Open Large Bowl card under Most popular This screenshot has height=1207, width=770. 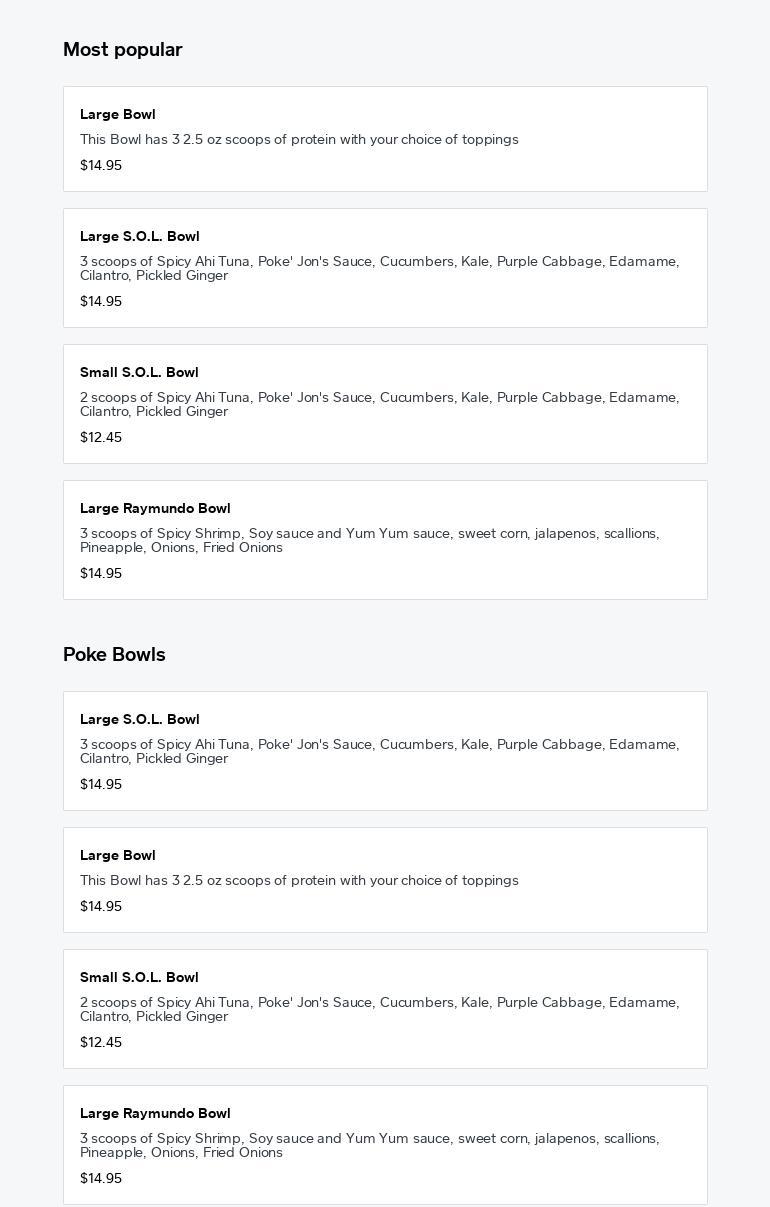pyautogui.click(x=385, y=139)
